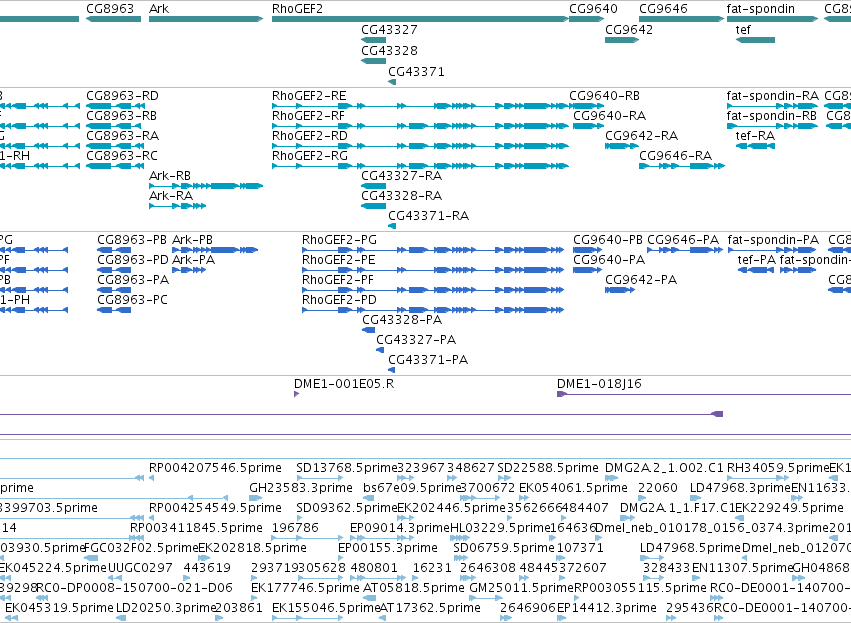Open transcript fat-spondin-RA
This screenshot has width=851, height=623.
pos(773,96)
